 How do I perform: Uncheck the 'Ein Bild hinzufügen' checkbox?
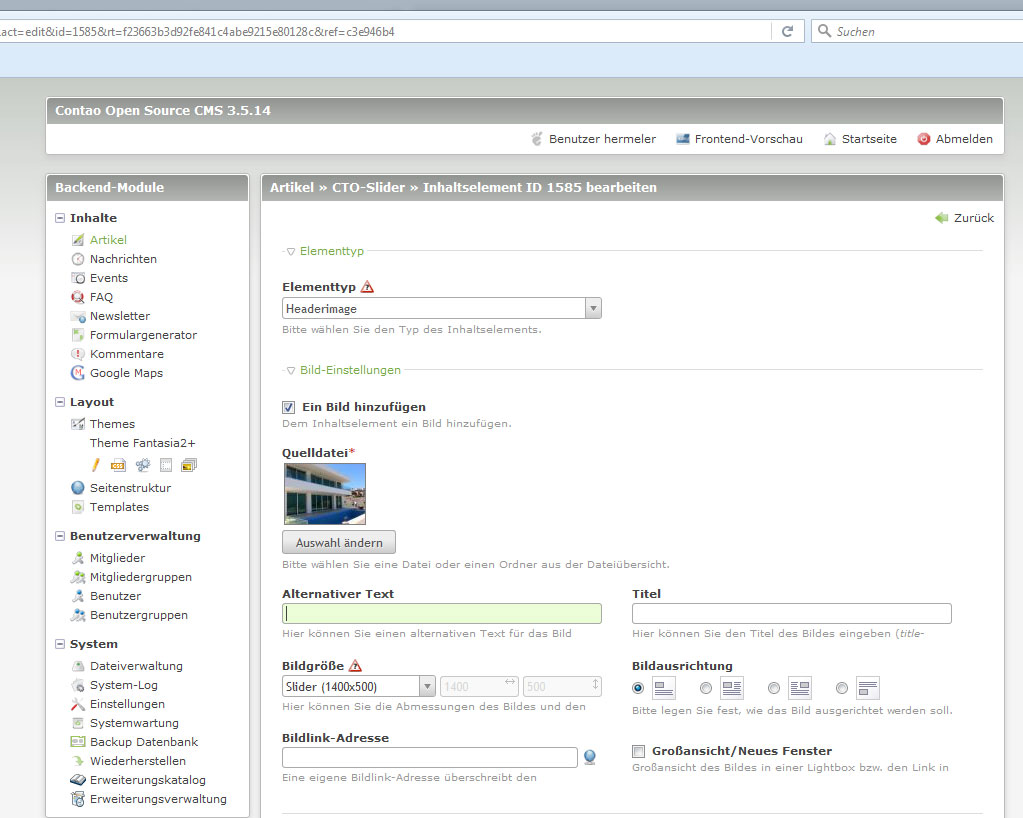pyautogui.click(x=289, y=407)
